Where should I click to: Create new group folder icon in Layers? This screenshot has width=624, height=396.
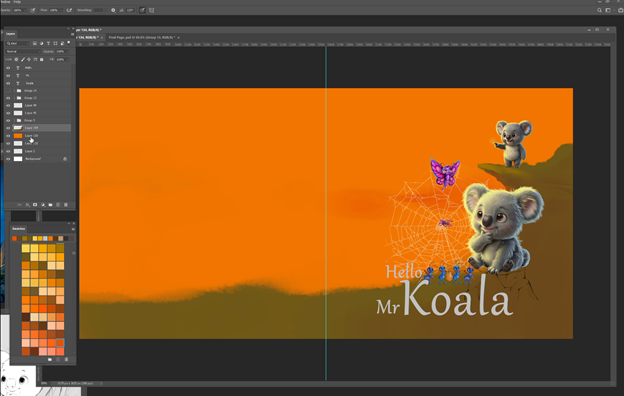point(51,205)
